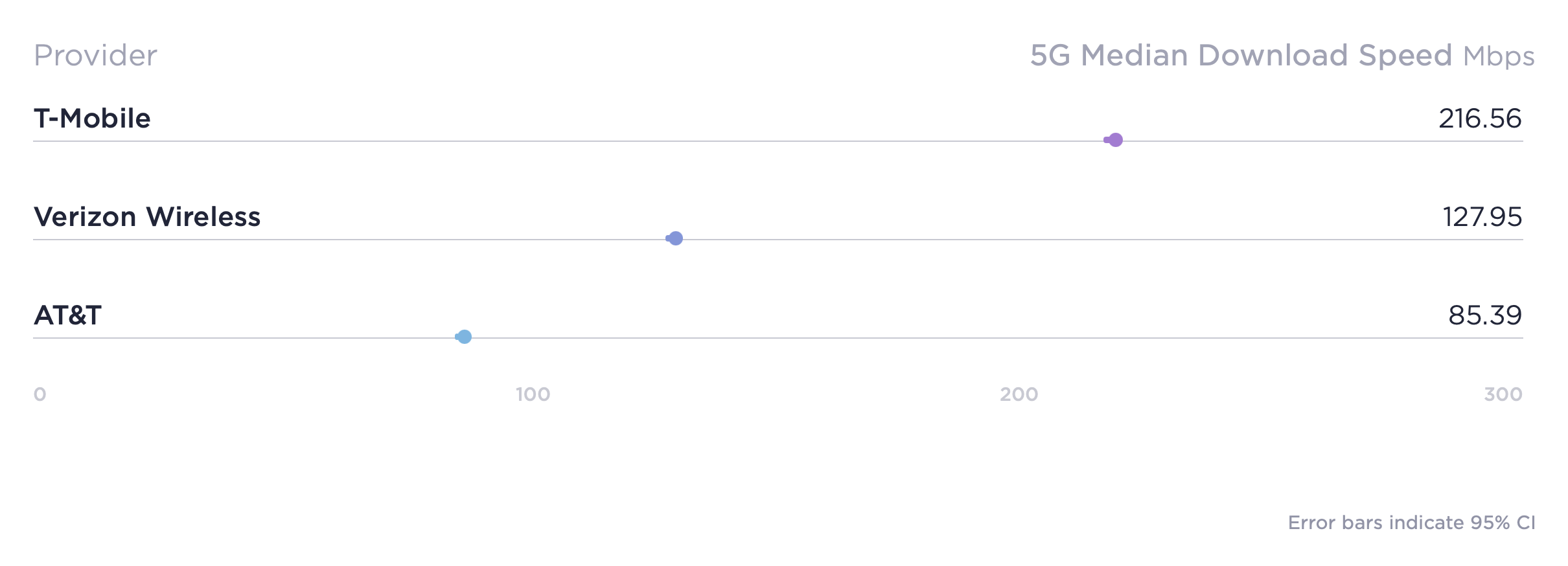Viewport: 1568px width, 566px height.
Task: Click the light blue AT&T data point
Action: click(x=465, y=337)
